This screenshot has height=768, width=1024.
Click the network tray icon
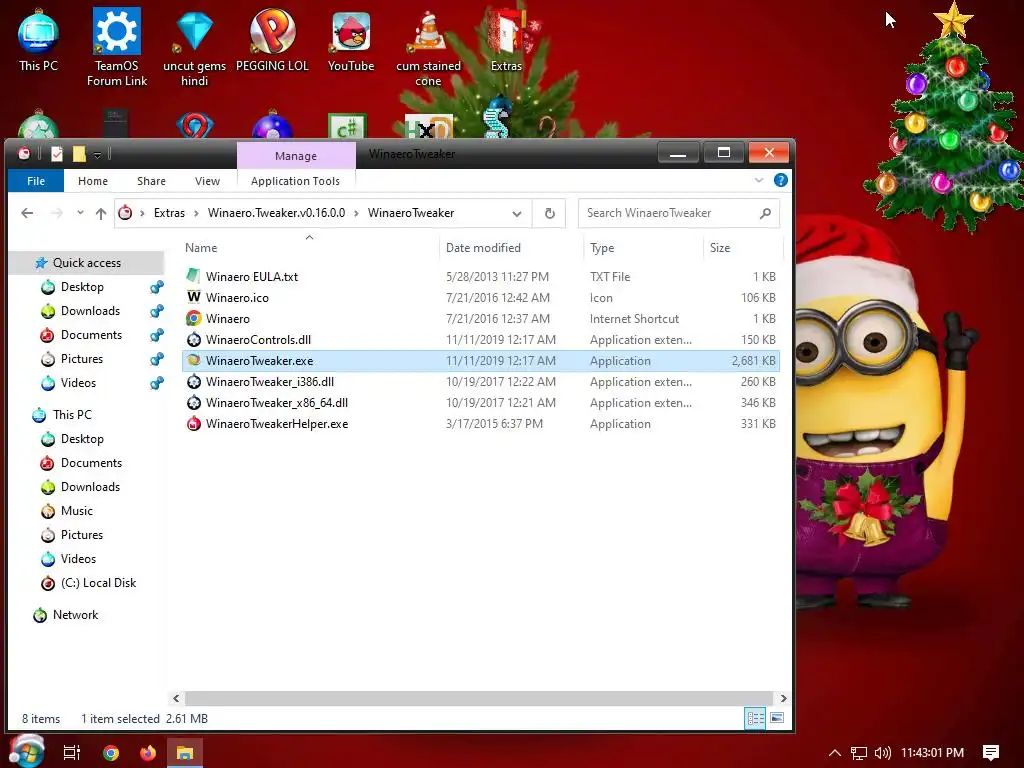pyautogui.click(x=859, y=753)
